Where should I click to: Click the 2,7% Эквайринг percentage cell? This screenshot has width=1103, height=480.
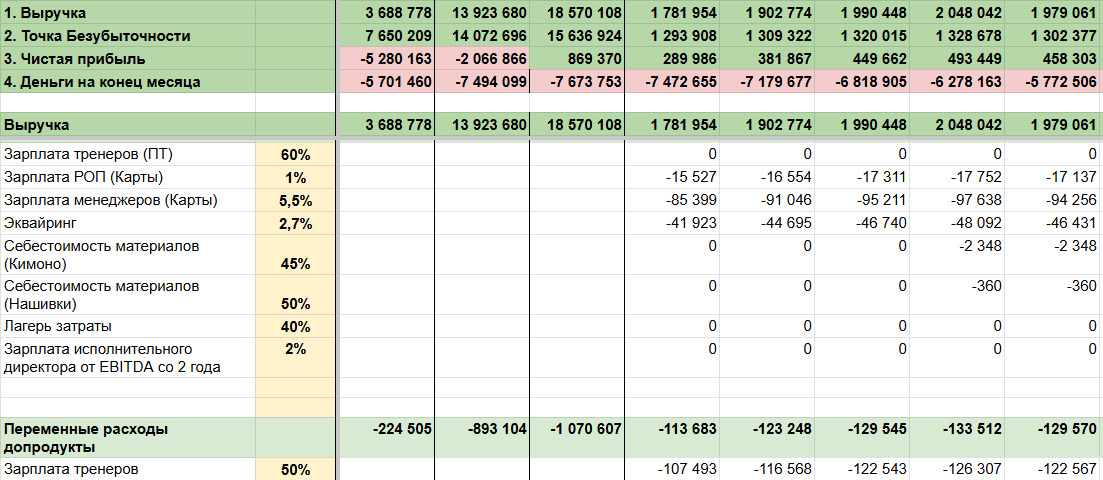pos(296,223)
